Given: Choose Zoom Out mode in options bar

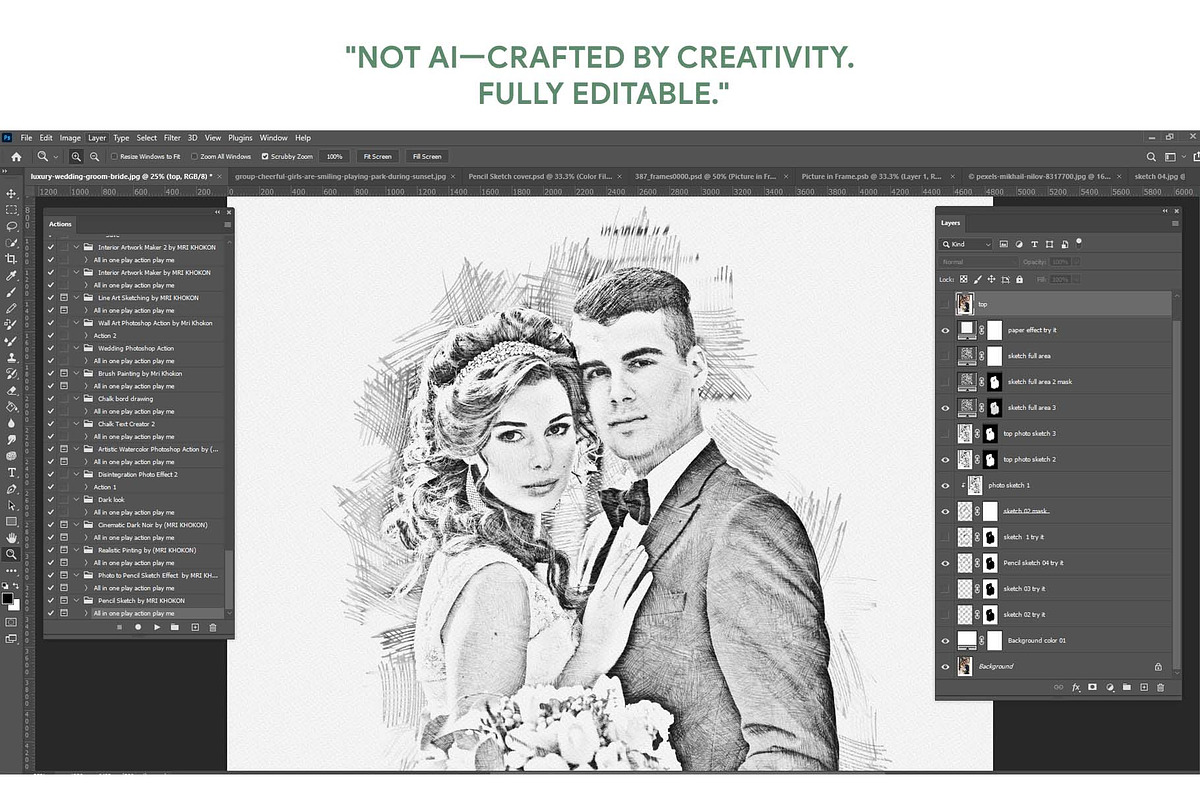Looking at the screenshot, I should tap(94, 157).
